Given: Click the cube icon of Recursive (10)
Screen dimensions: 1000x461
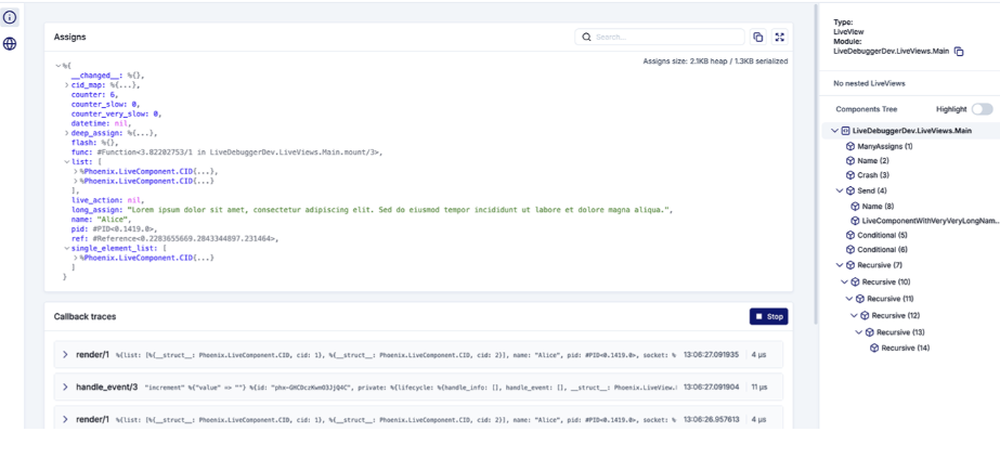Looking at the screenshot, I should point(855,281).
